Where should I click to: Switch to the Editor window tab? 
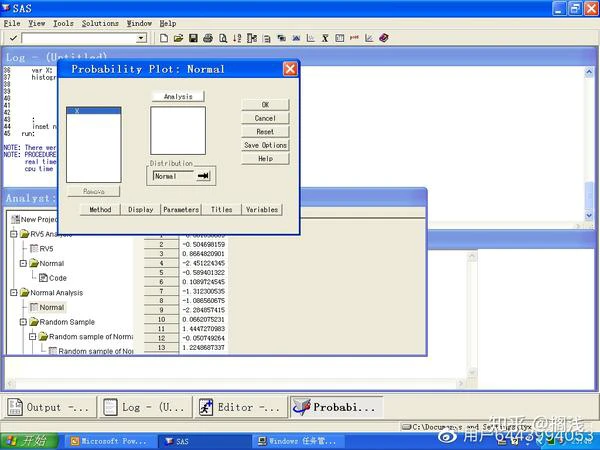[x=240, y=407]
